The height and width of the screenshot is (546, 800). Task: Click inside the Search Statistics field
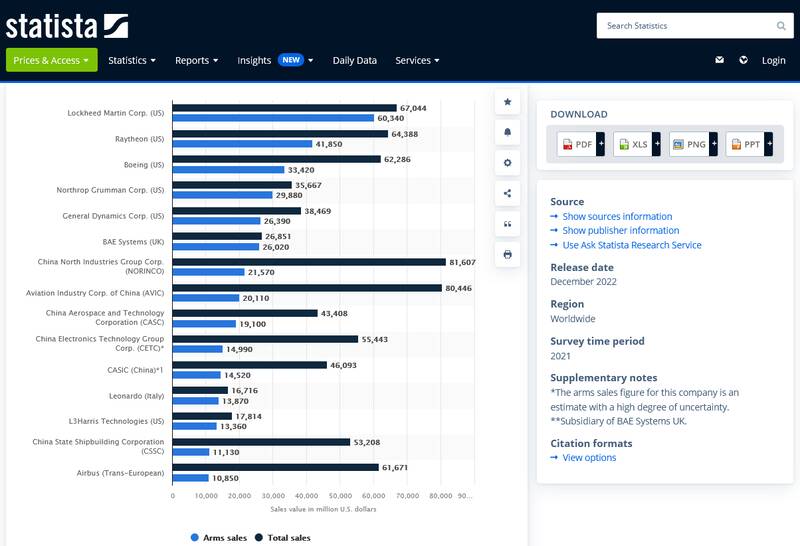685,26
